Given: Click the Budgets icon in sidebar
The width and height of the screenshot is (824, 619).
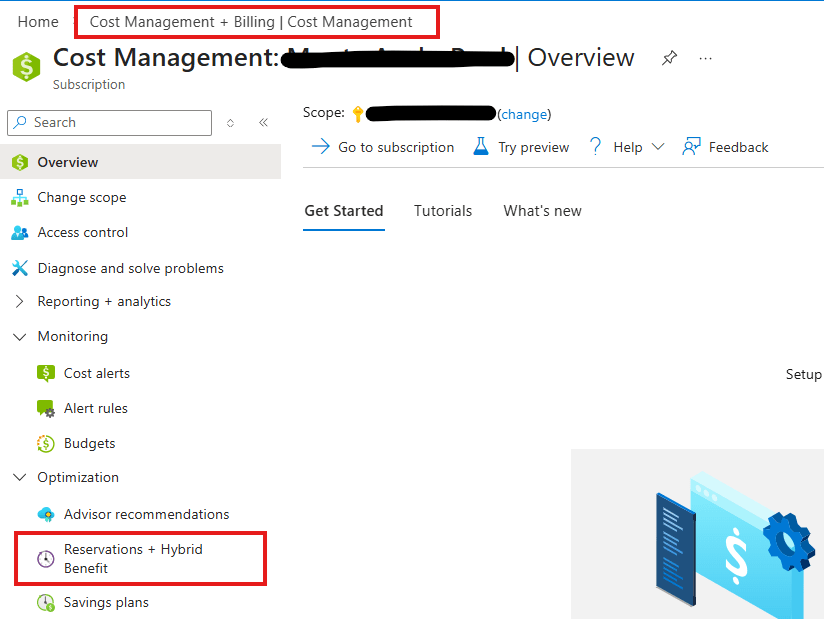Looking at the screenshot, I should point(45,444).
